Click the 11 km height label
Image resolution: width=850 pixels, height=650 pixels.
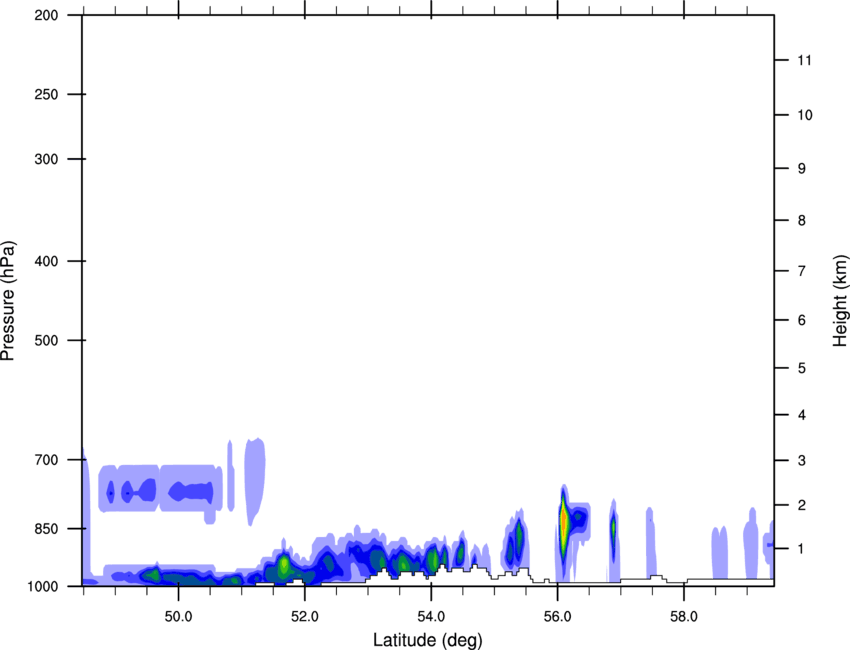point(804,60)
